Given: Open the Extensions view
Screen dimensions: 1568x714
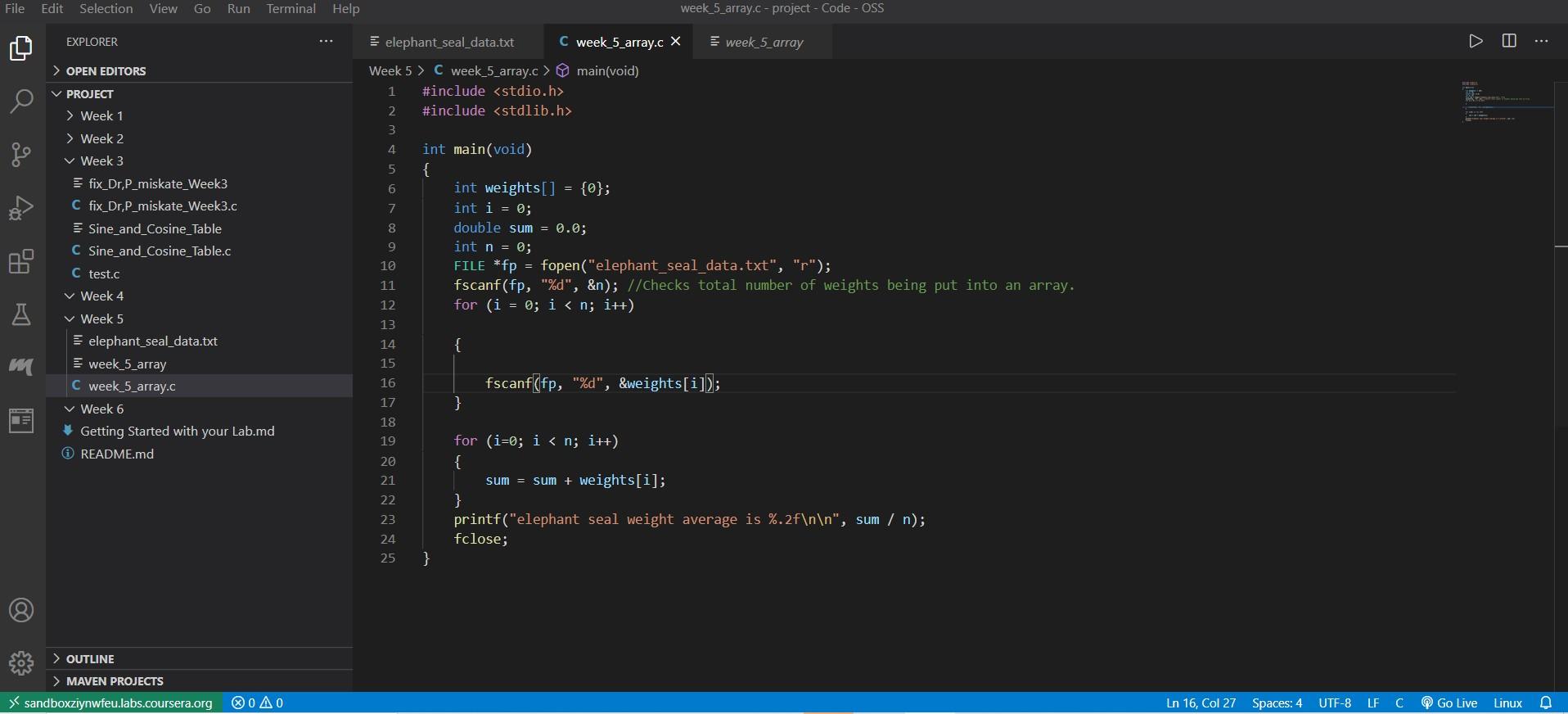Looking at the screenshot, I should [21, 262].
